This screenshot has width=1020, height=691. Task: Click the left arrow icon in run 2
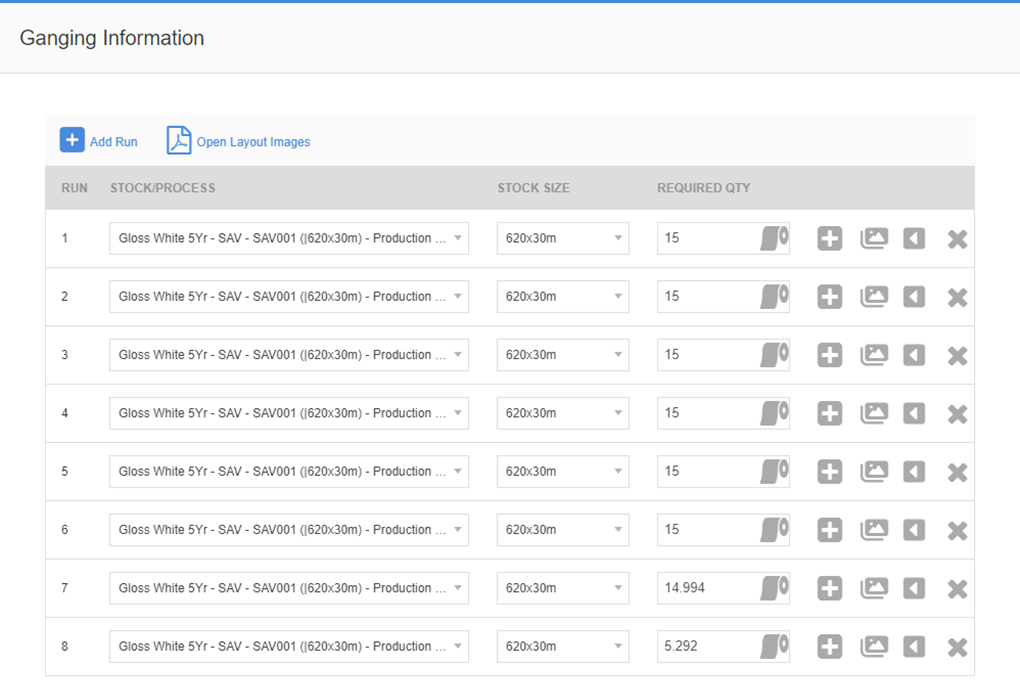point(914,297)
